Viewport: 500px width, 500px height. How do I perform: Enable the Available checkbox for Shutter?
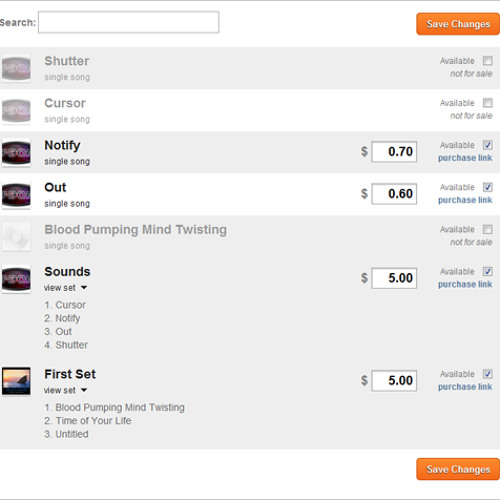tap(488, 61)
